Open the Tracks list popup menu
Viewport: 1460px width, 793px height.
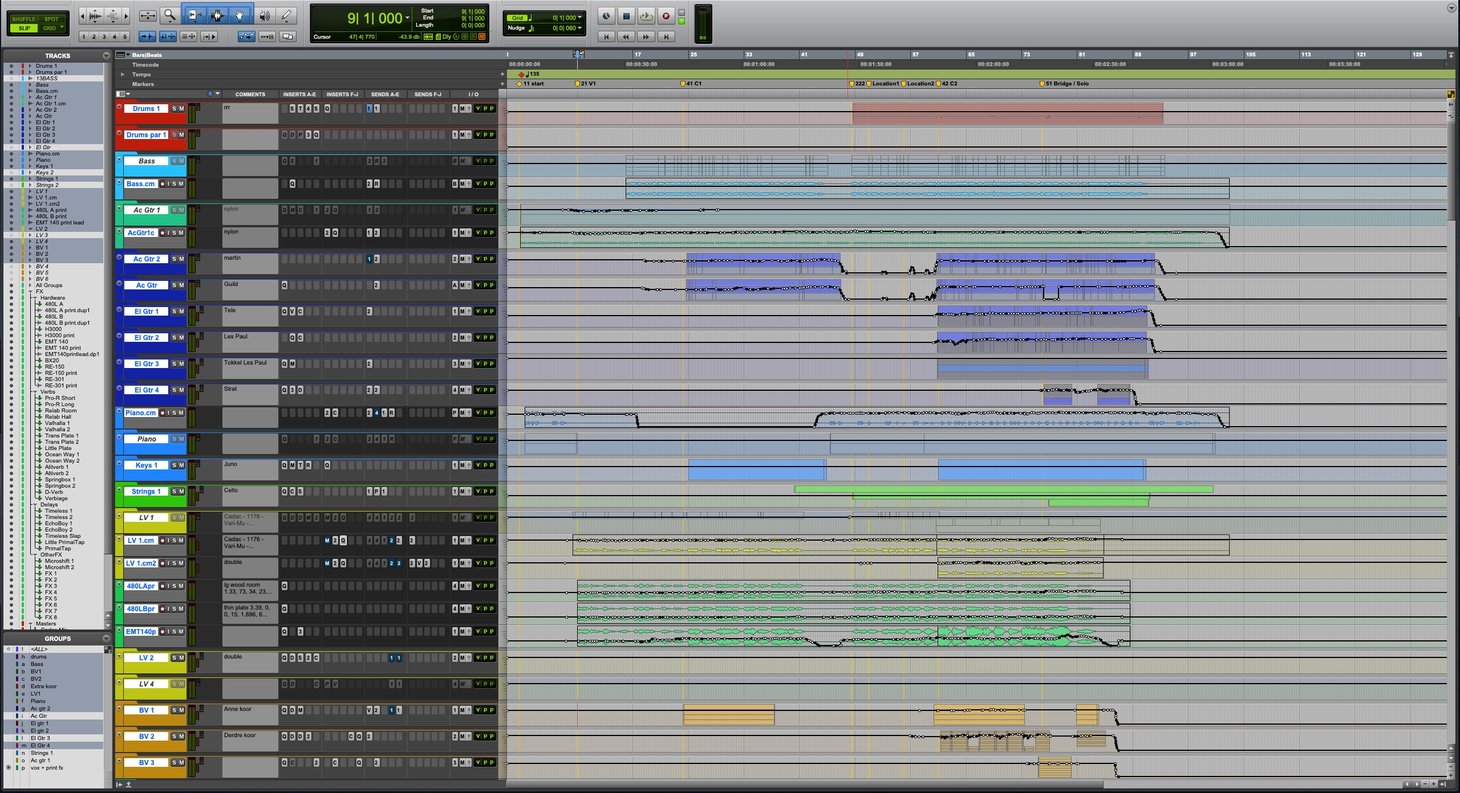(105, 56)
